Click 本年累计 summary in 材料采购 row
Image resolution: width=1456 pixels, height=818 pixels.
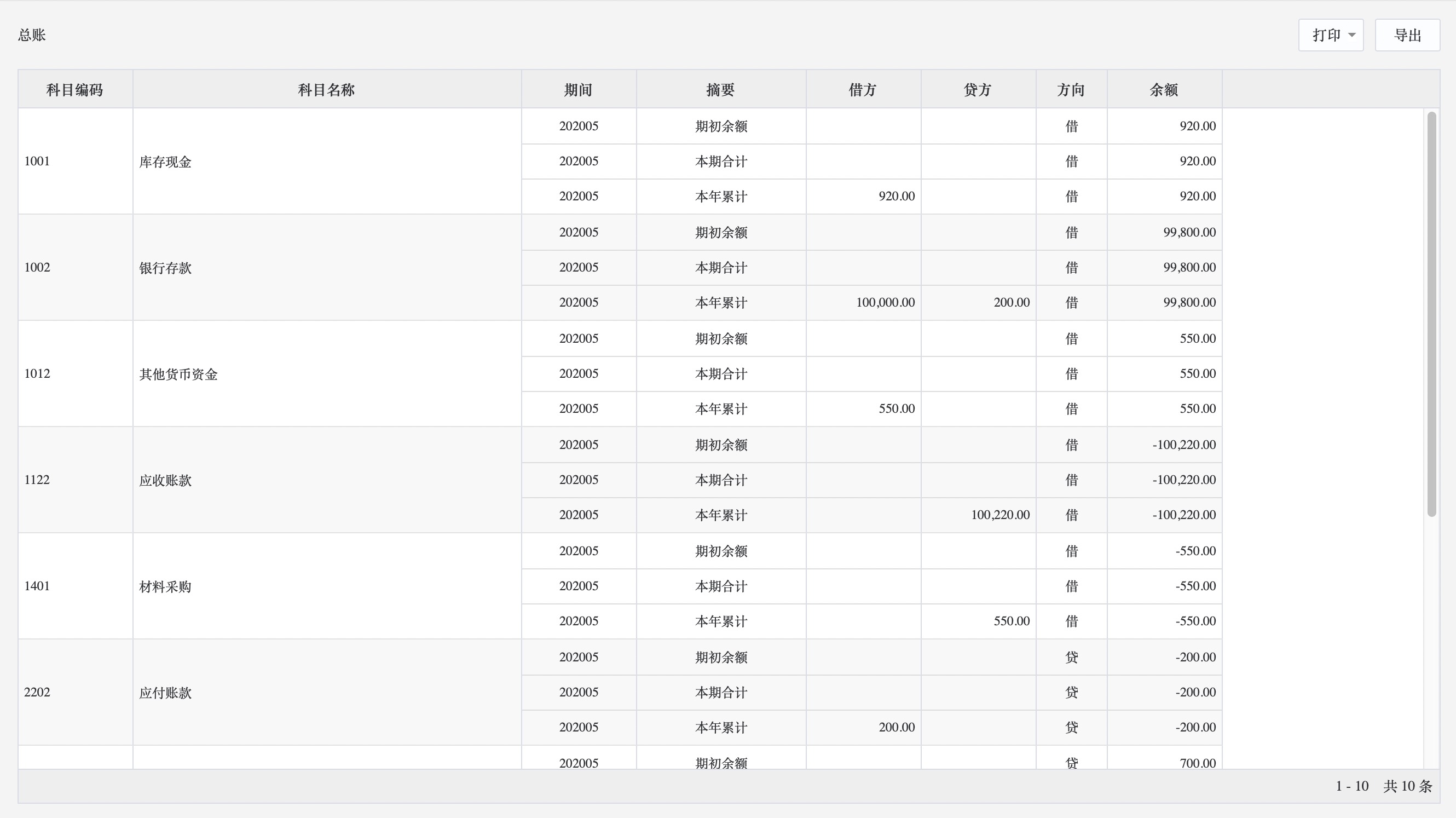(x=721, y=621)
